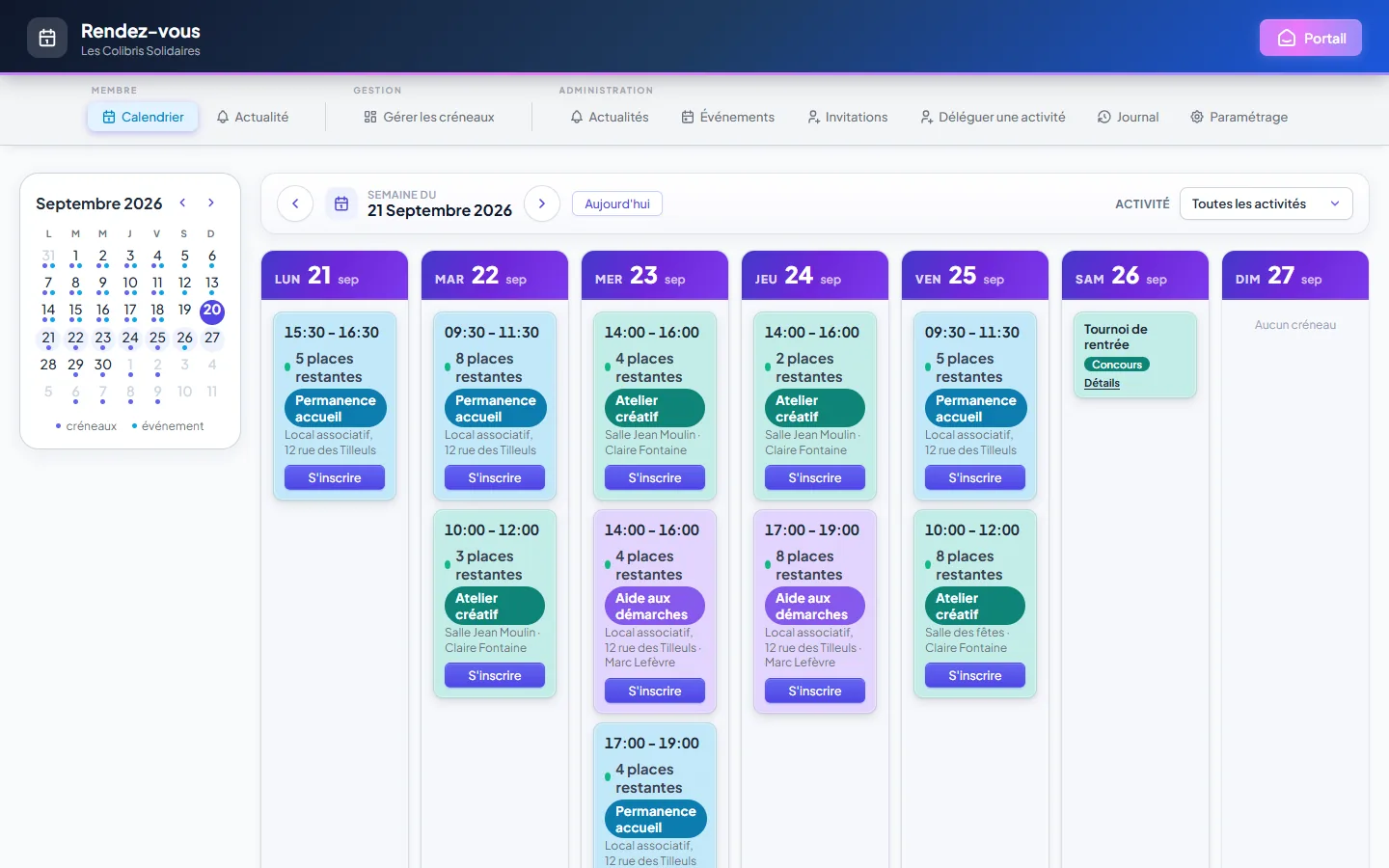This screenshot has height=868, width=1389.
Task: Open the date picker calendar icon
Action: pyautogui.click(x=341, y=203)
